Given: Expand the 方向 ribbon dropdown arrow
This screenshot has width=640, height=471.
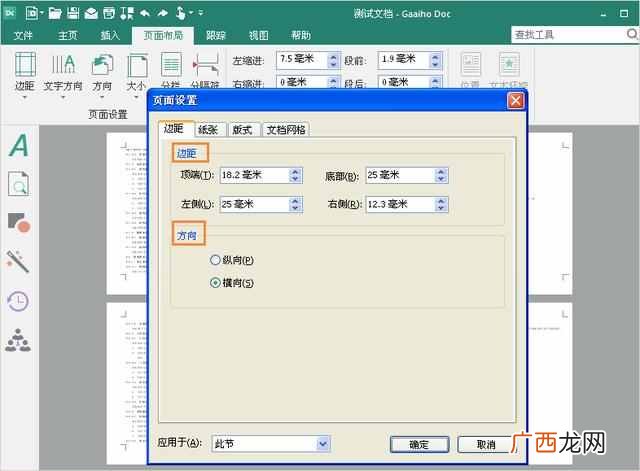Looking at the screenshot, I should pos(102,98).
